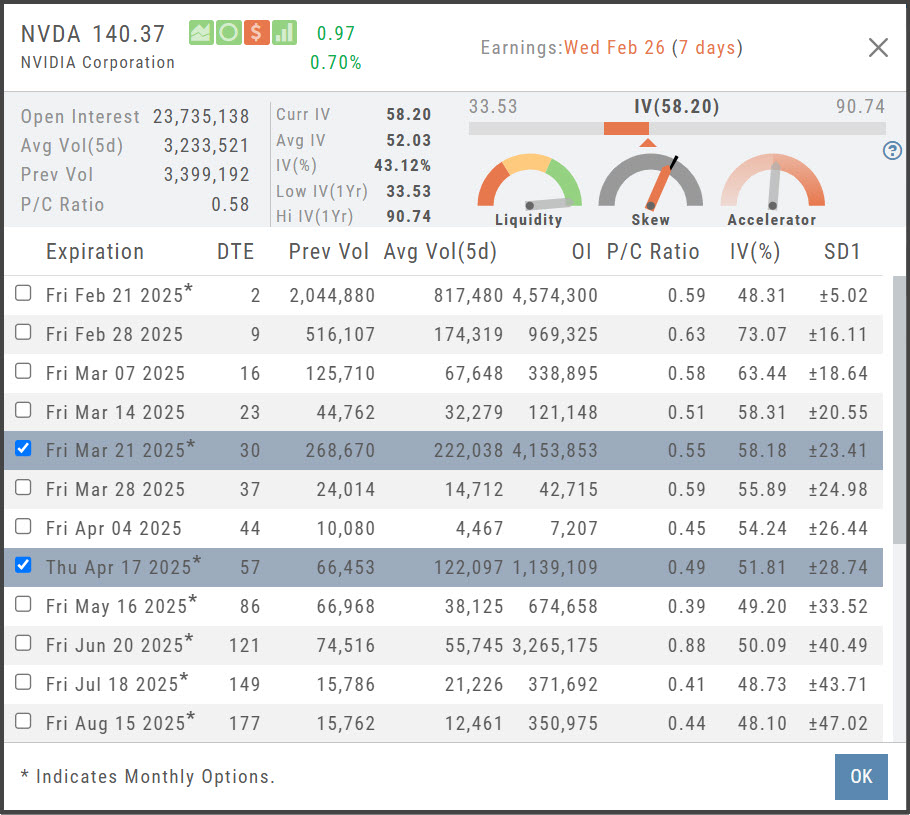Click the Accelerator gauge
This screenshot has height=815, width=910.
pos(772,190)
